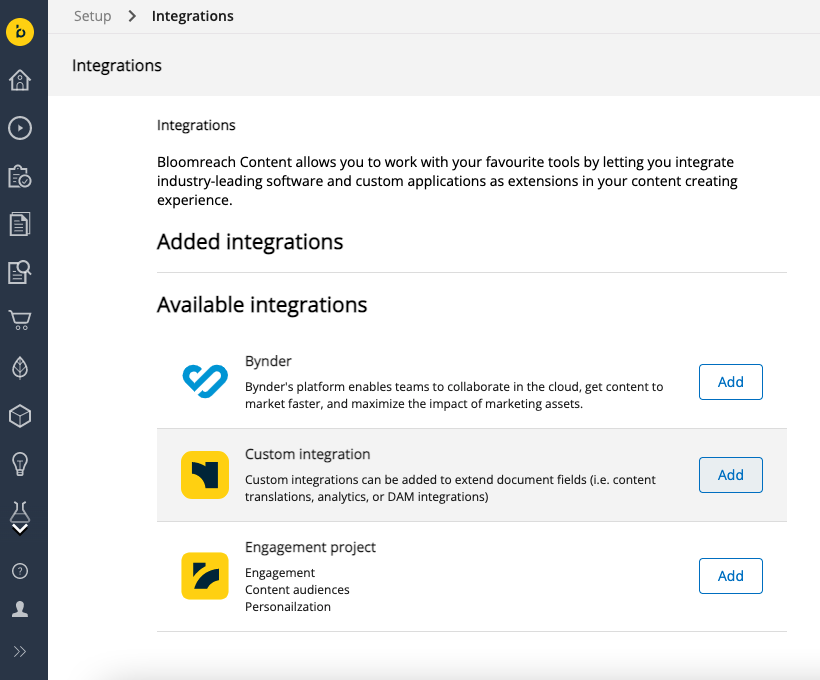Click the Bloomreach logo icon
The width and height of the screenshot is (820, 680).
pos(22,32)
